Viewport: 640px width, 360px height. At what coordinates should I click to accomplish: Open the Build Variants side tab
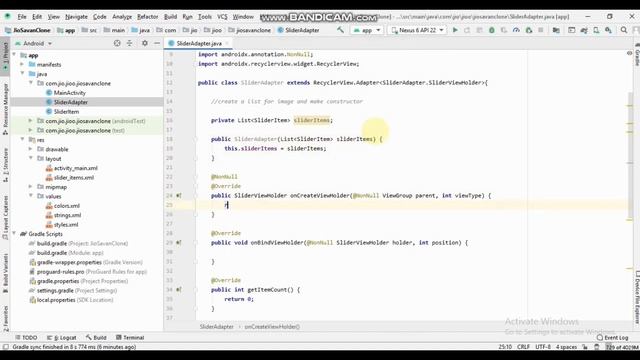pyautogui.click(x=5, y=272)
